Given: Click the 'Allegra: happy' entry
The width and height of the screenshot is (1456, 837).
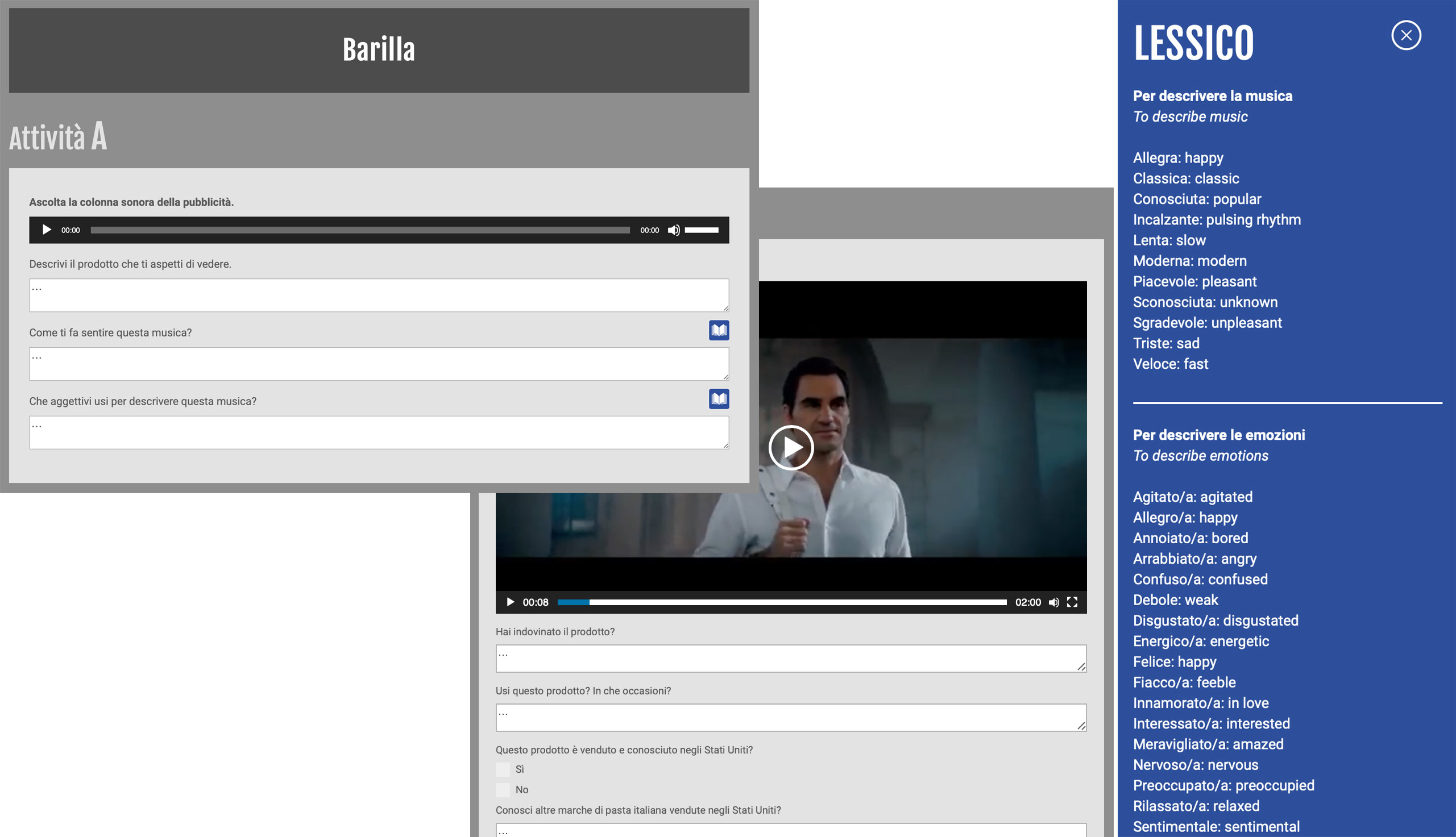Looking at the screenshot, I should click(1177, 157).
